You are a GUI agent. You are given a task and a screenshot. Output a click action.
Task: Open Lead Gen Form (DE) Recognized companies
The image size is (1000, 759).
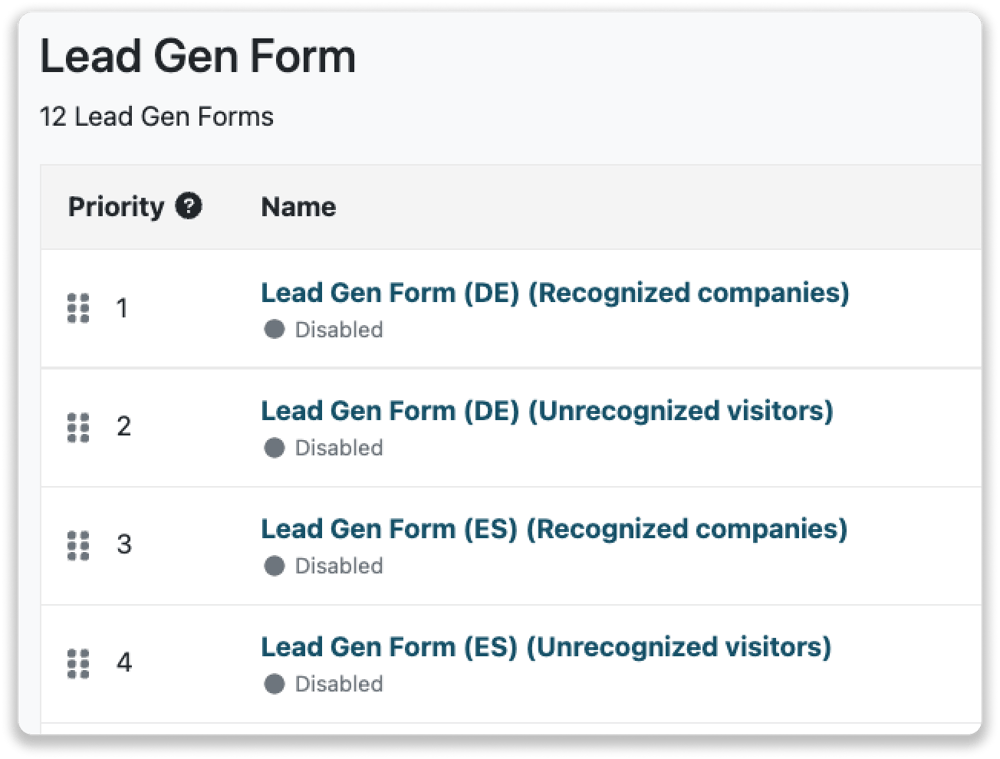pos(554,292)
